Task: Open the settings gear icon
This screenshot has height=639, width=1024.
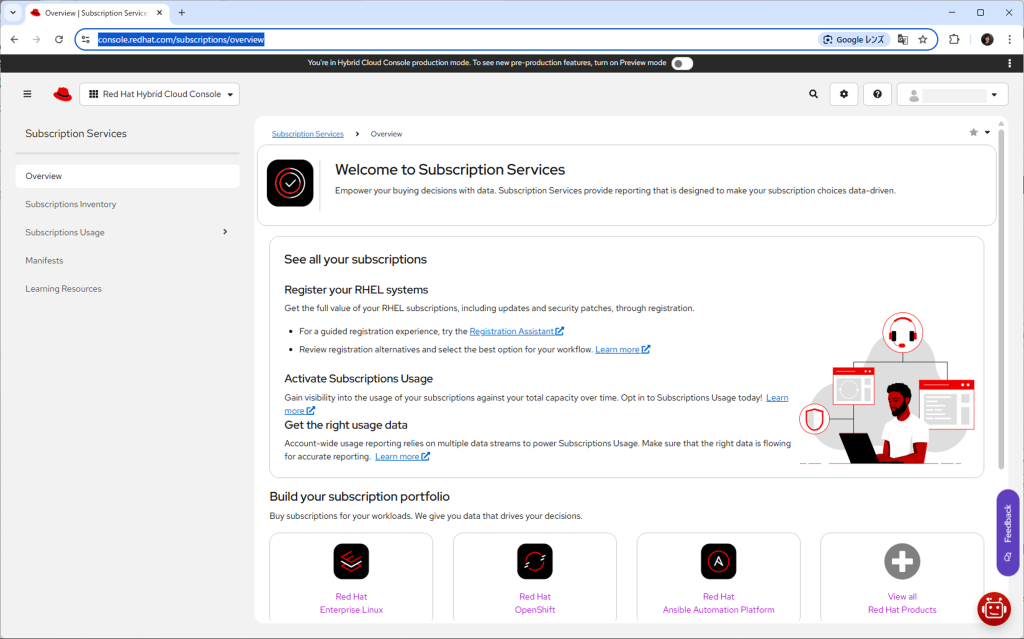Action: coord(844,94)
